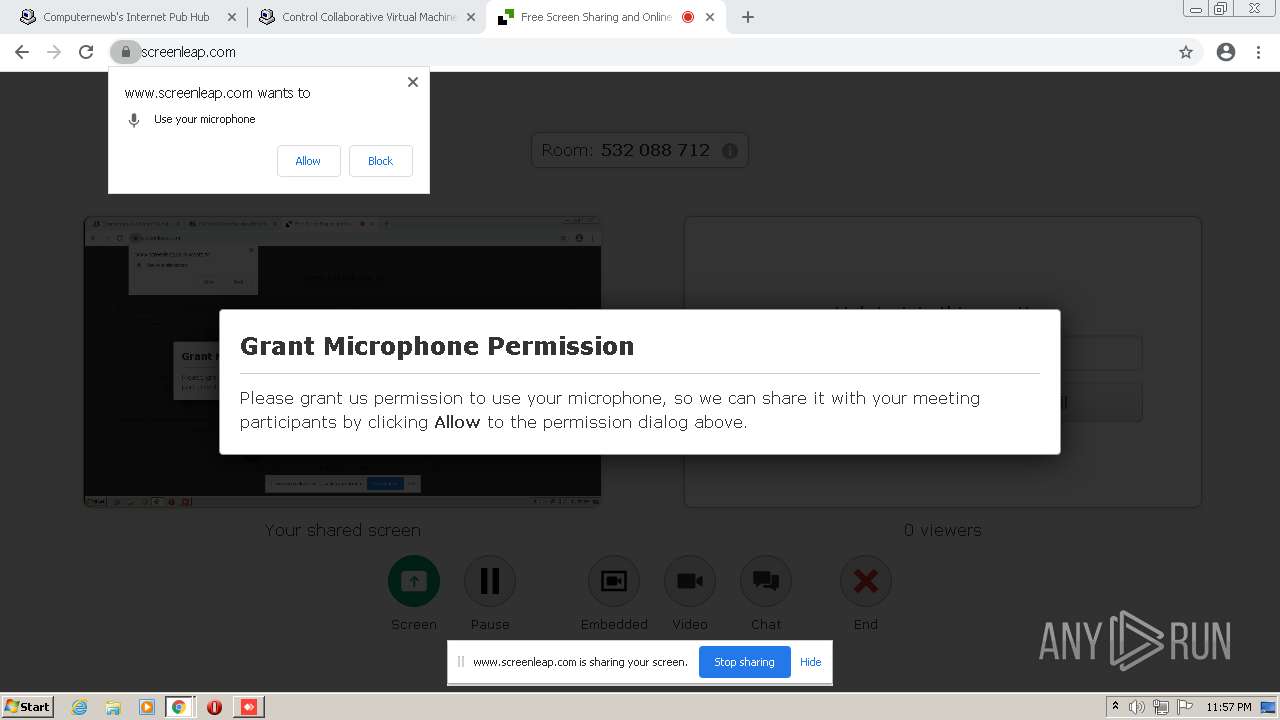Reload the screenleap page
Image resolution: width=1280 pixels, height=720 pixels.
point(86,52)
